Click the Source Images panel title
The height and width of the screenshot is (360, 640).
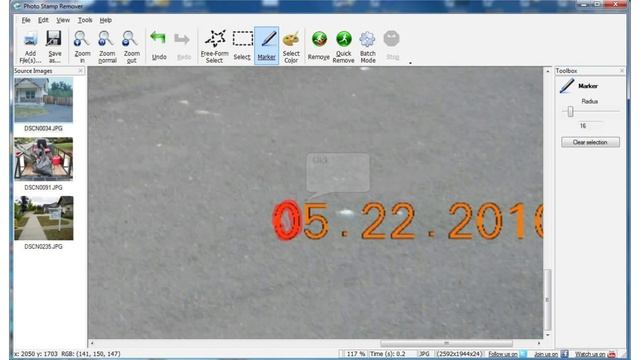point(33,71)
